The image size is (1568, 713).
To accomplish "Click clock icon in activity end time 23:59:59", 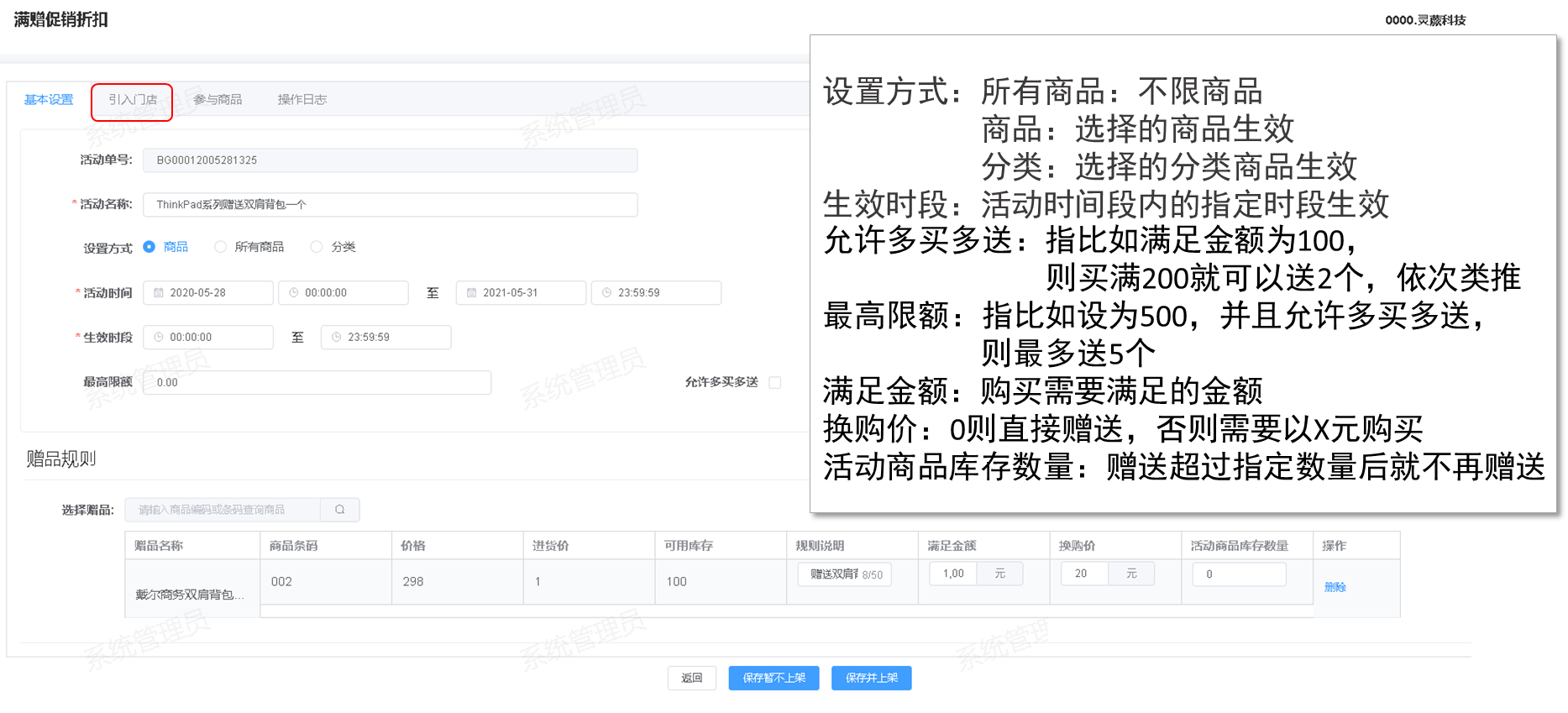I will [606, 293].
